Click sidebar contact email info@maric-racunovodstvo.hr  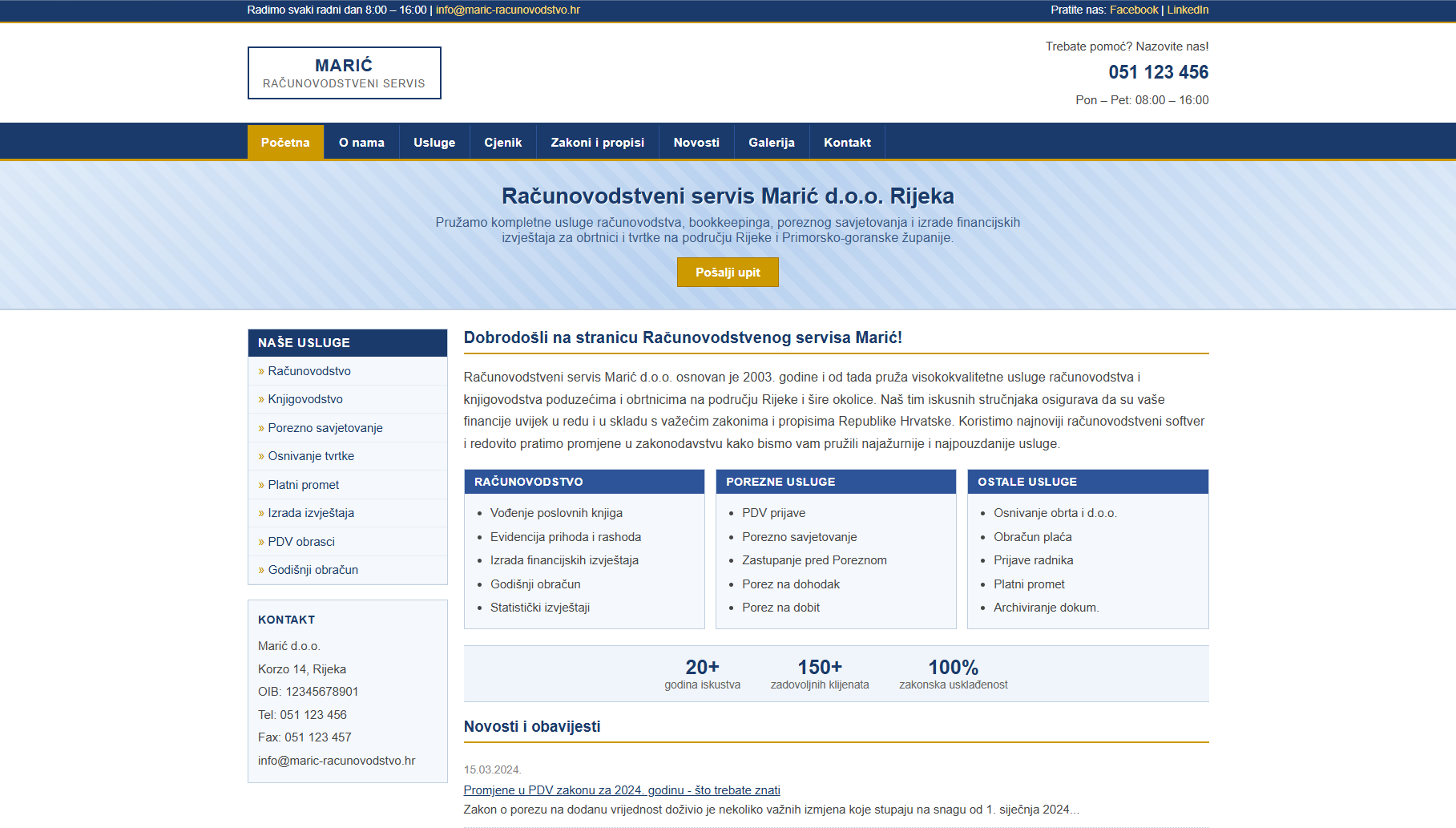pyautogui.click(x=337, y=761)
